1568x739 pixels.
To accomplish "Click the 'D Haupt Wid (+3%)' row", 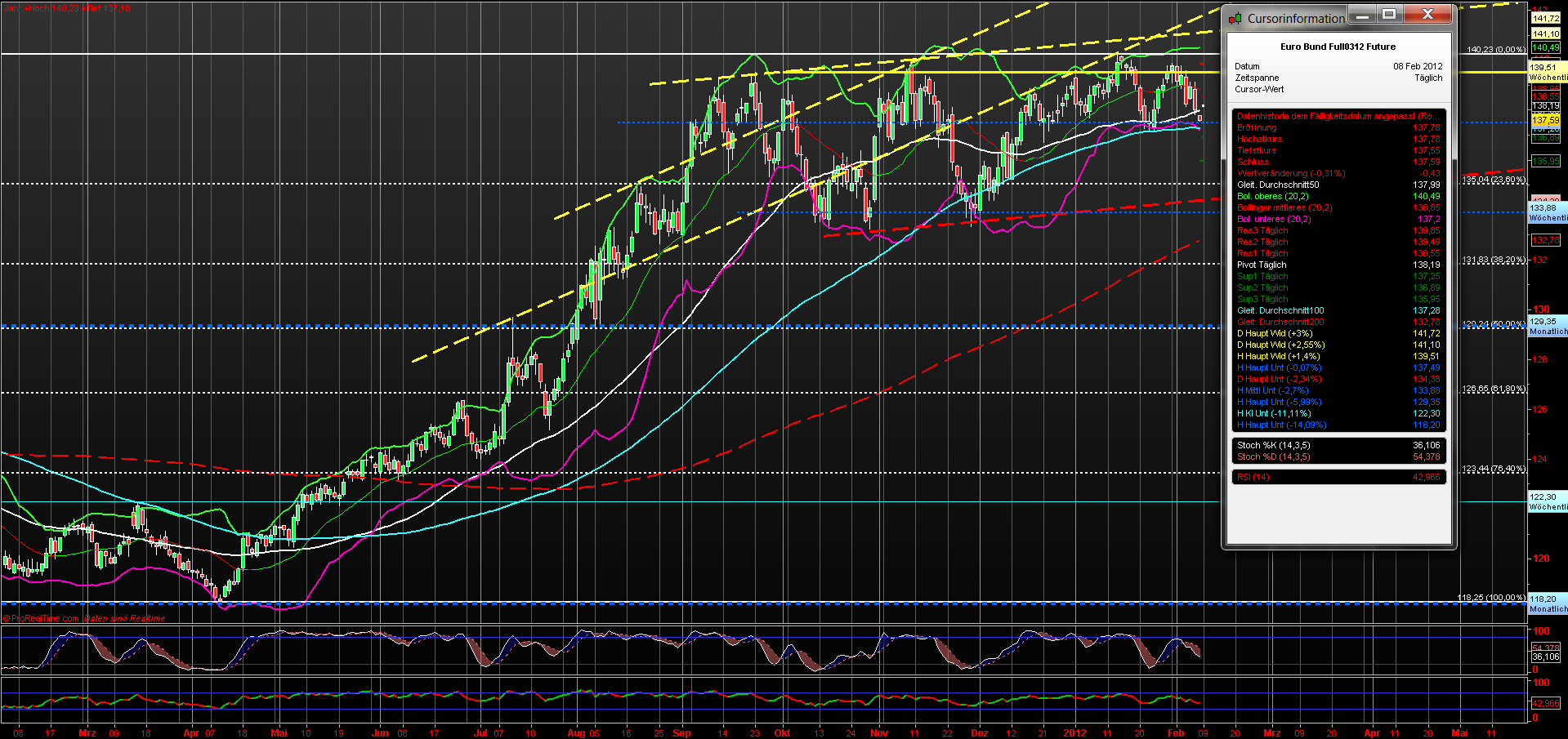I will pos(1338,333).
